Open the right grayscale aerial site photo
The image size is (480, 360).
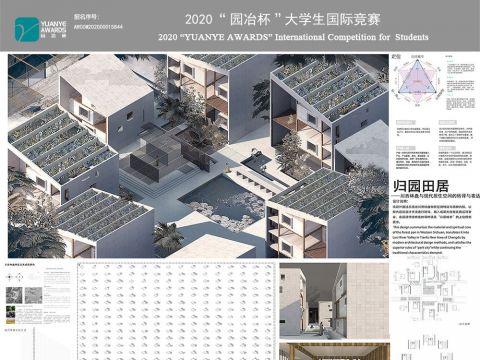34,295
